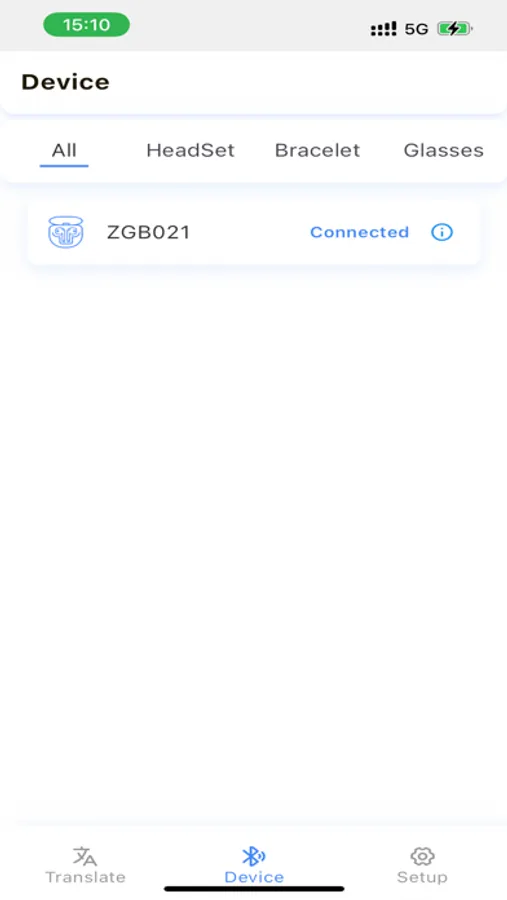Image resolution: width=507 pixels, height=900 pixels.
Task: Tap the Translate language icon
Action: coord(85,856)
